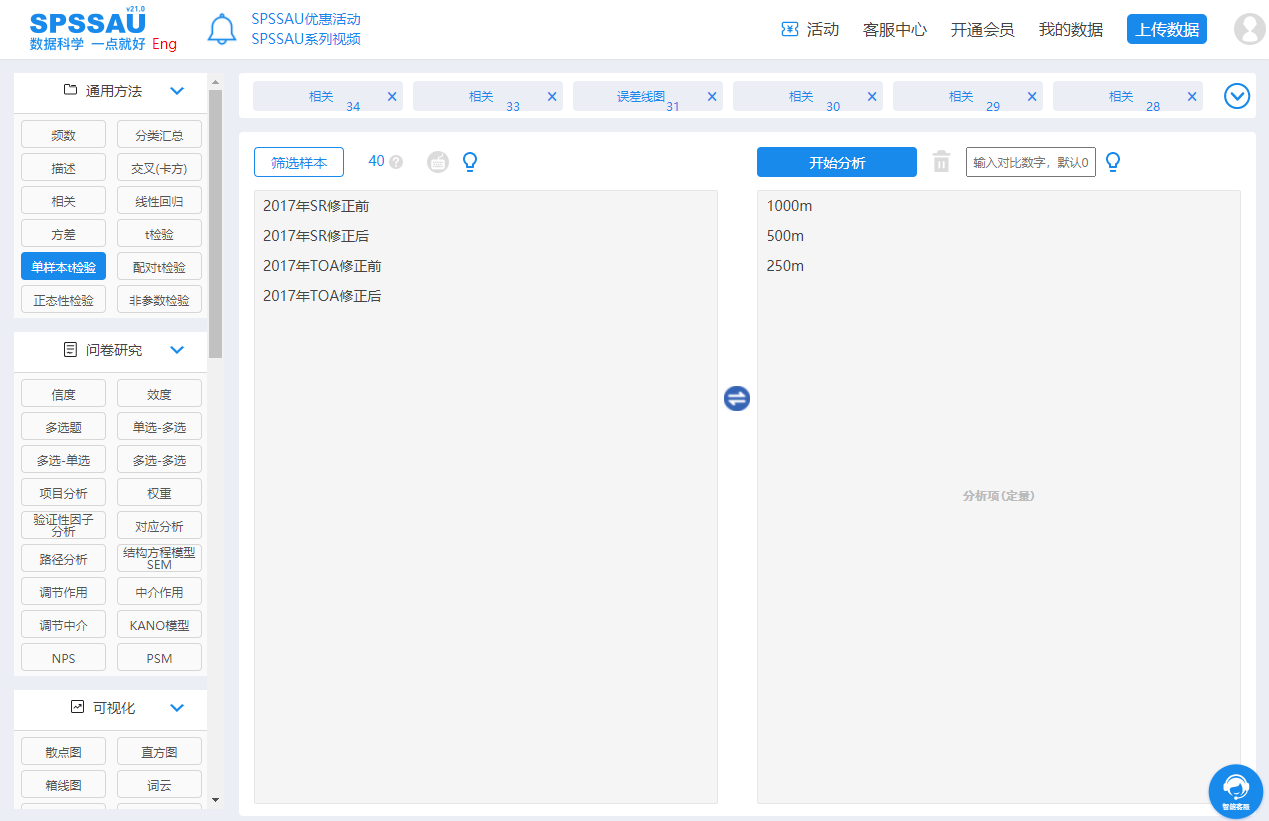Open the smart customer service floating icon
Screen dimensions: 1269x821
point(1235,791)
